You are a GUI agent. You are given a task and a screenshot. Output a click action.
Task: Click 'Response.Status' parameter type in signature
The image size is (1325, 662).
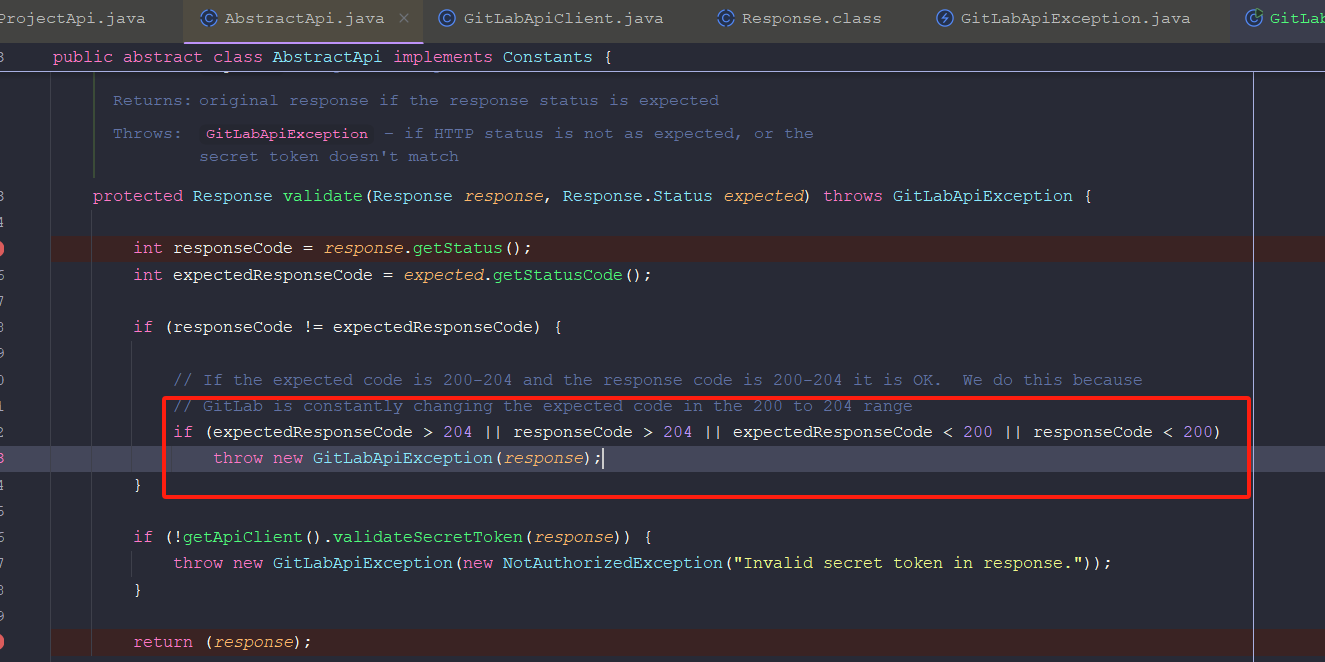click(638, 196)
